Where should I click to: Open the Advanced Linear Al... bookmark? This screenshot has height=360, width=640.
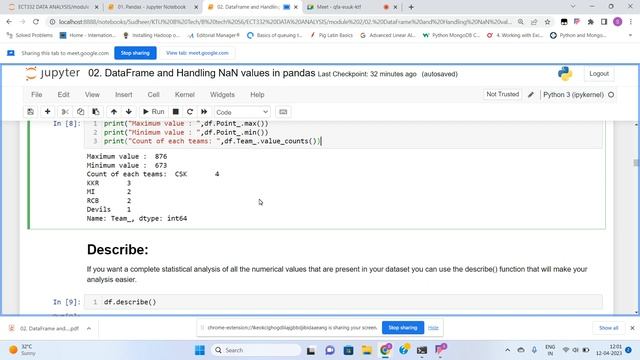(388, 36)
